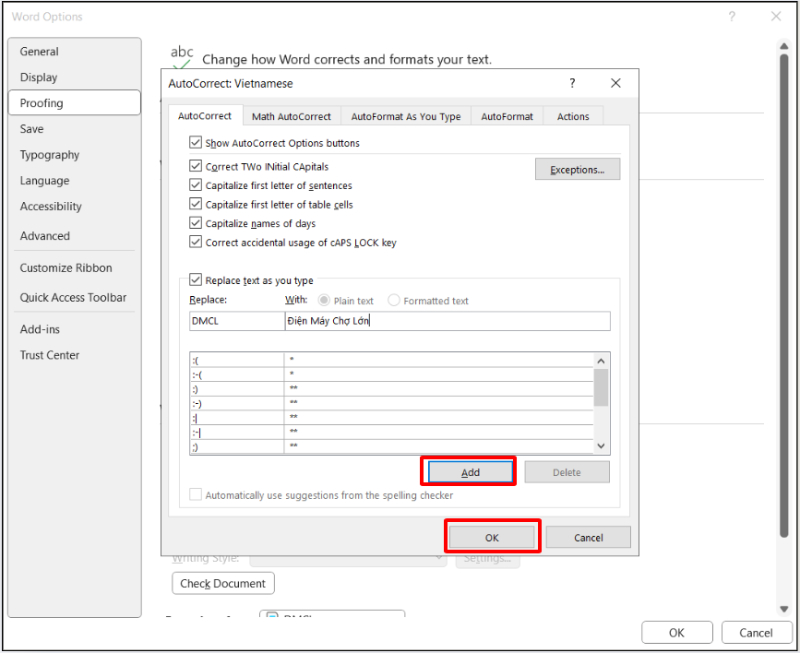Image resolution: width=800 pixels, height=653 pixels.
Task: Uncheck Correct TWo INitial CApitals
Action: point(195,167)
